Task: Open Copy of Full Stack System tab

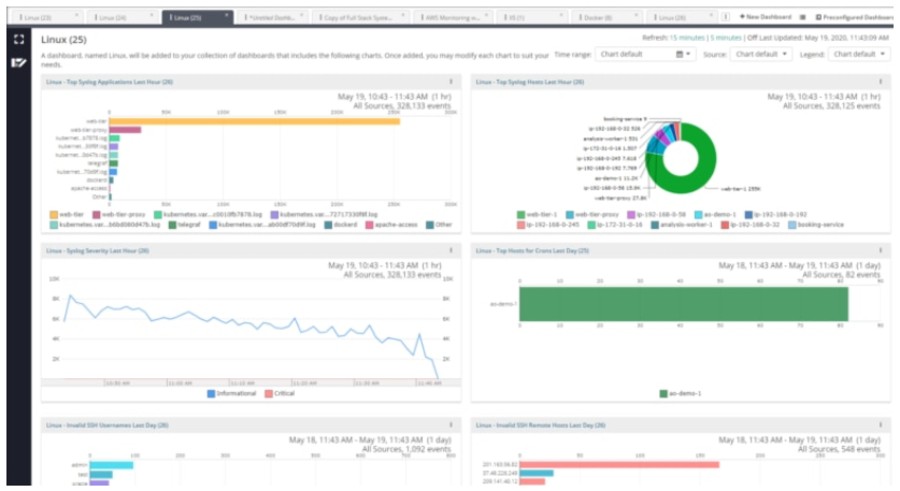Action: (x=360, y=18)
